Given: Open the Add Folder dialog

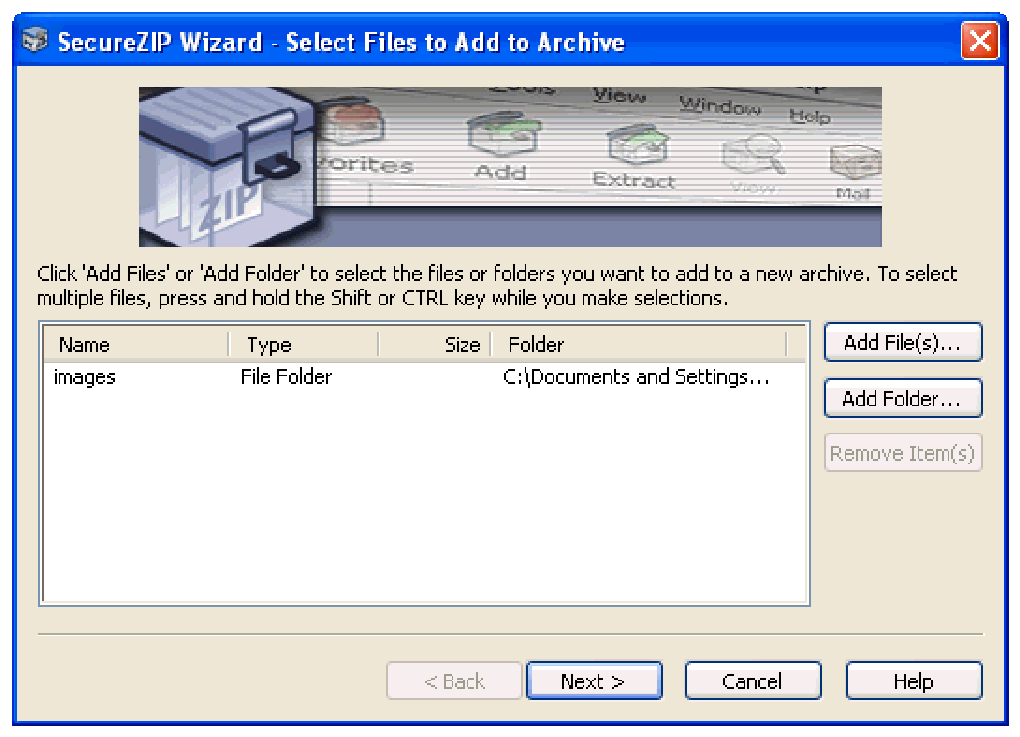Looking at the screenshot, I should (x=902, y=398).
